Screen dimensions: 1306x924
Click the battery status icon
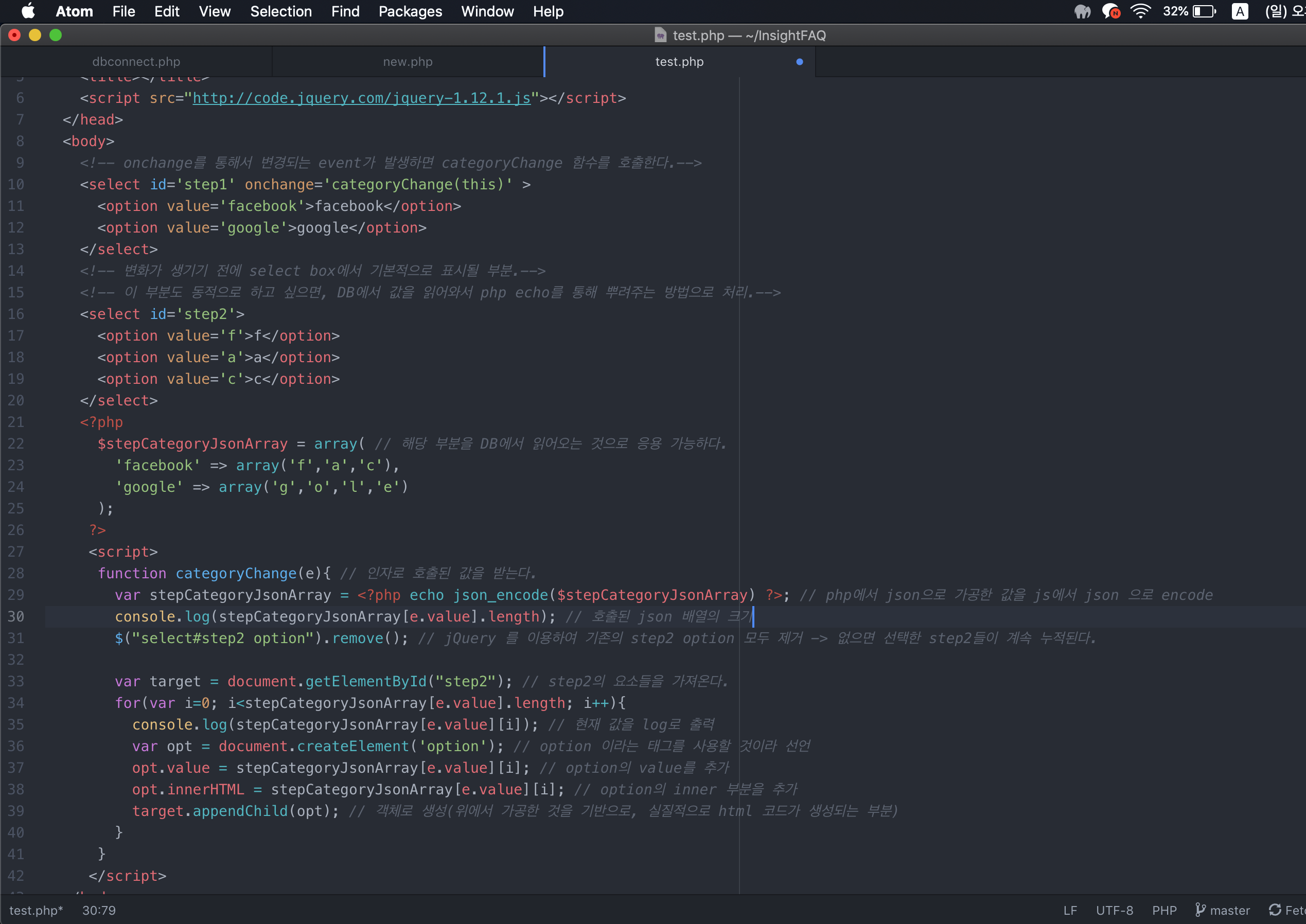[x=1204, y=11]
